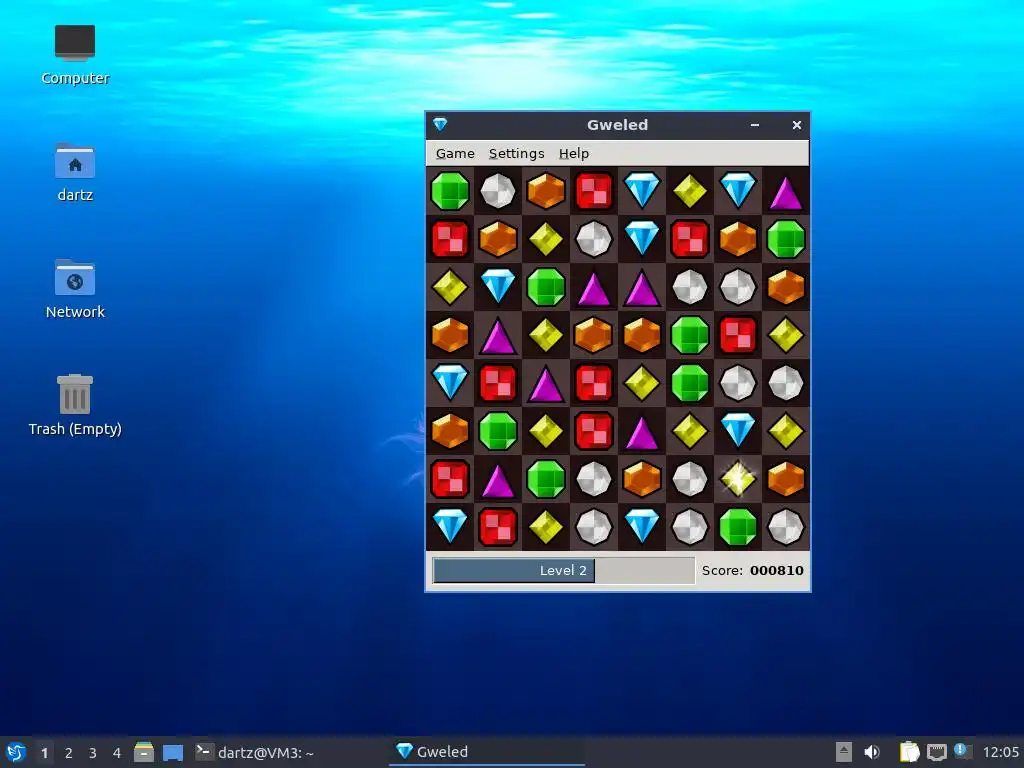Open the Trash (Empty) icon

[75, 405]
